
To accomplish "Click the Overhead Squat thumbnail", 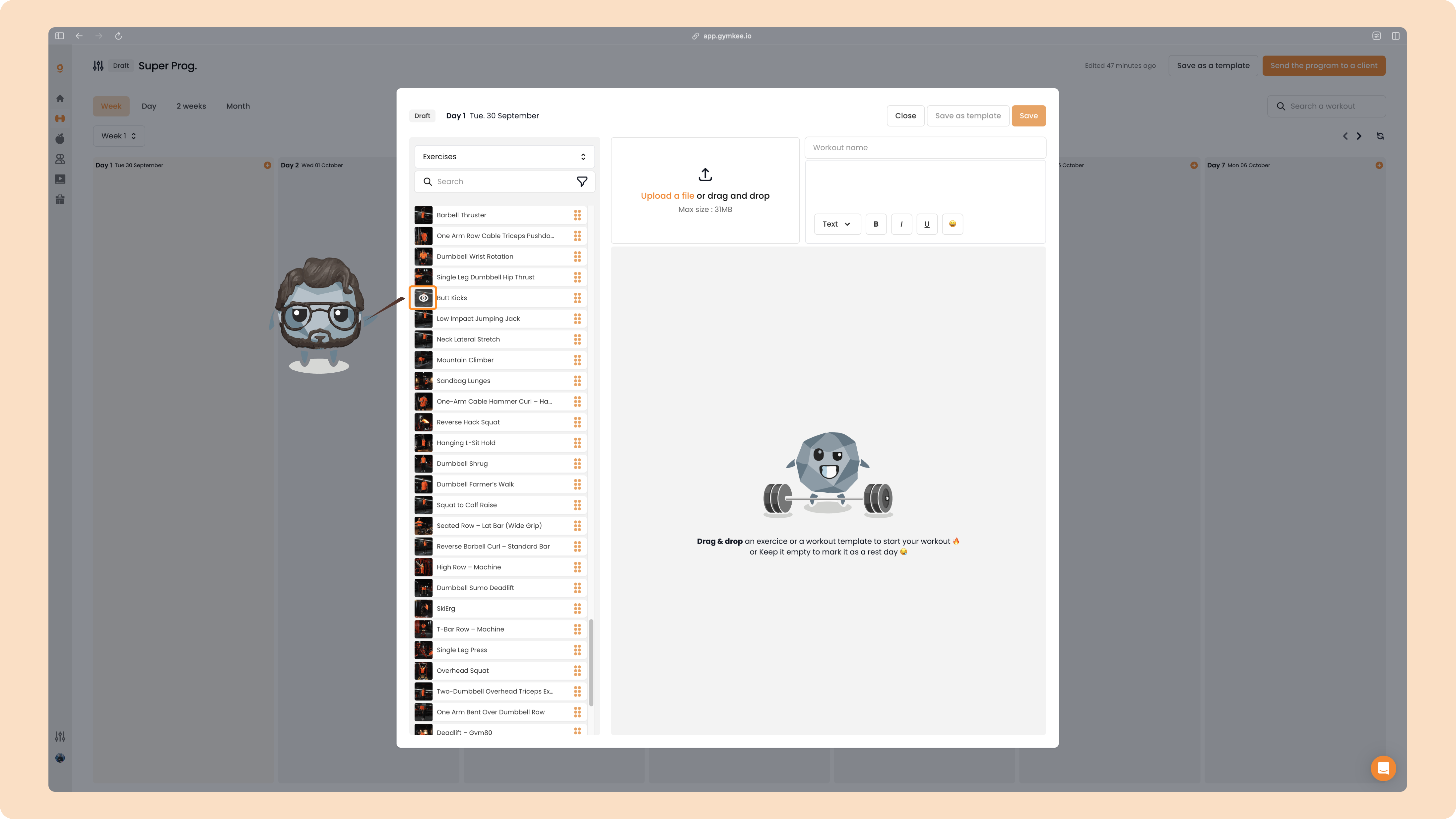I will pos(423,671).
